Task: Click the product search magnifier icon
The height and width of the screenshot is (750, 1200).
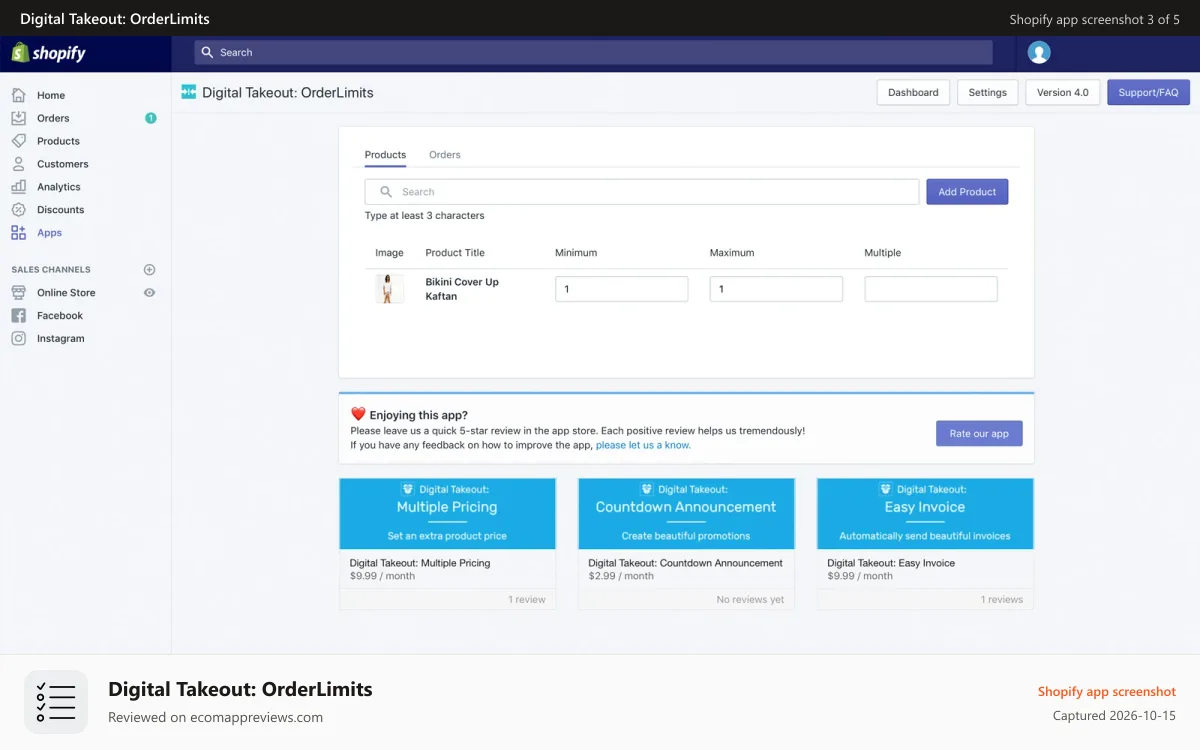Action: click(386, 192)
